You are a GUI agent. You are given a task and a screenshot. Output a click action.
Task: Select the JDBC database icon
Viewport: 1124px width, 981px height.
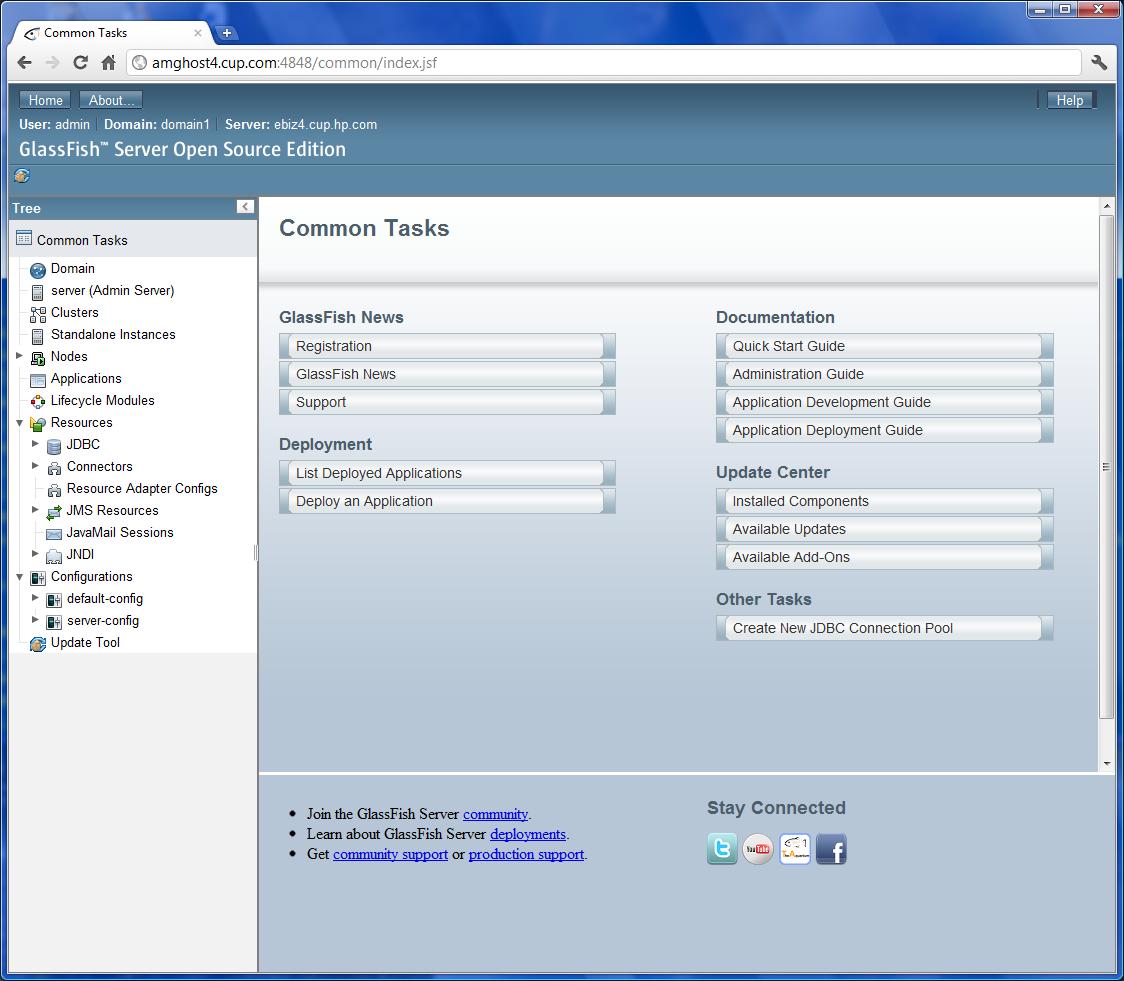tap(53, 444)
